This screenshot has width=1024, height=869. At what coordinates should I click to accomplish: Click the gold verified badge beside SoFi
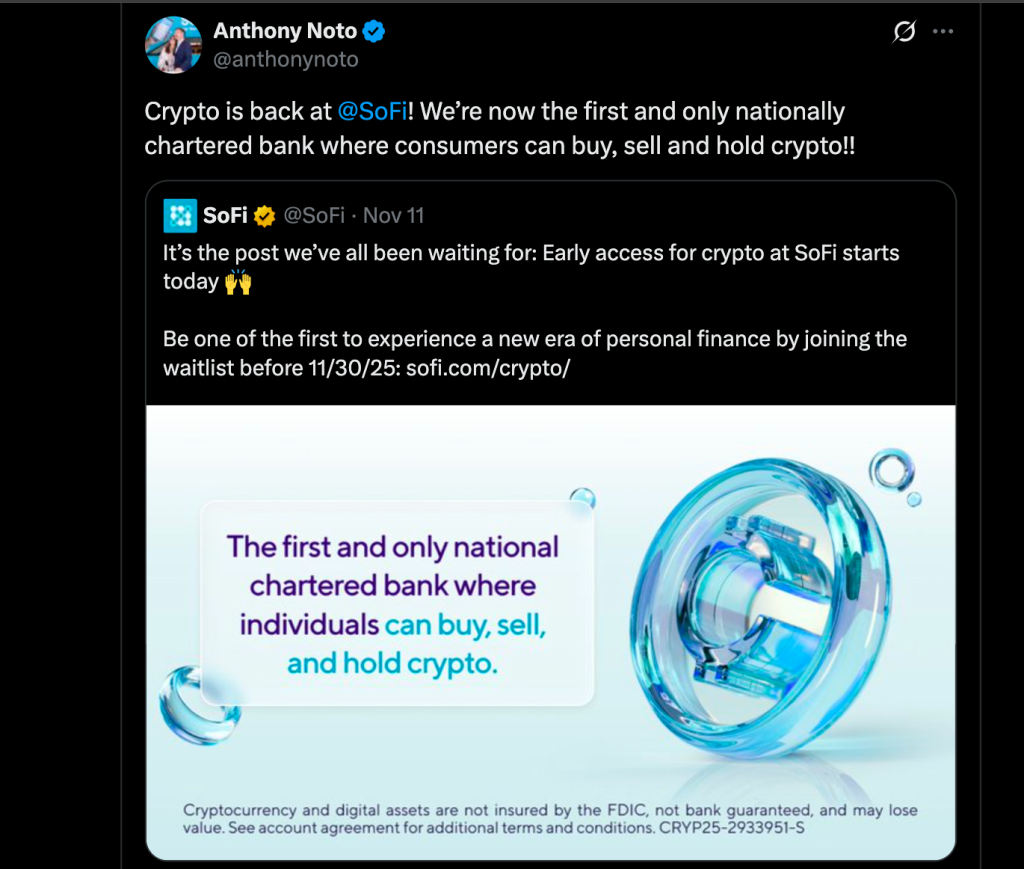pyautogui.click(x=265, y=215)
